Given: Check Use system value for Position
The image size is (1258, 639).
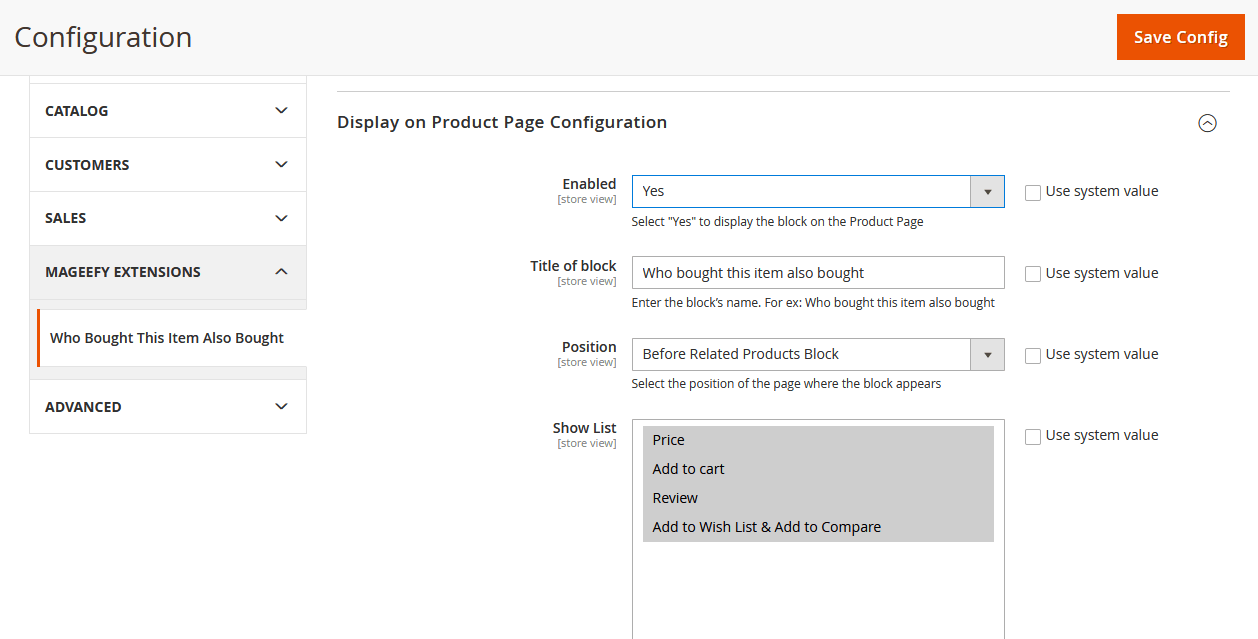Looking at the screenshot, I should point(1033,355).
